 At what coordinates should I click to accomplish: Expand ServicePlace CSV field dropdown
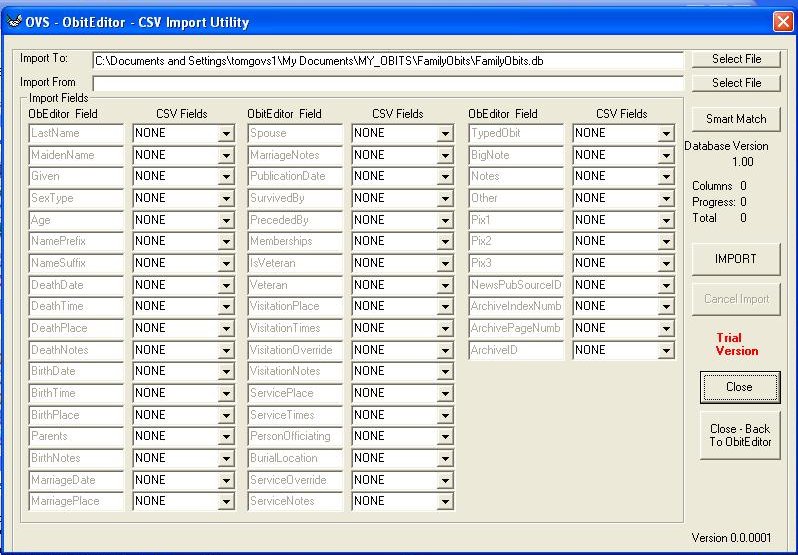pyautogui.click(x=445, y=394)
